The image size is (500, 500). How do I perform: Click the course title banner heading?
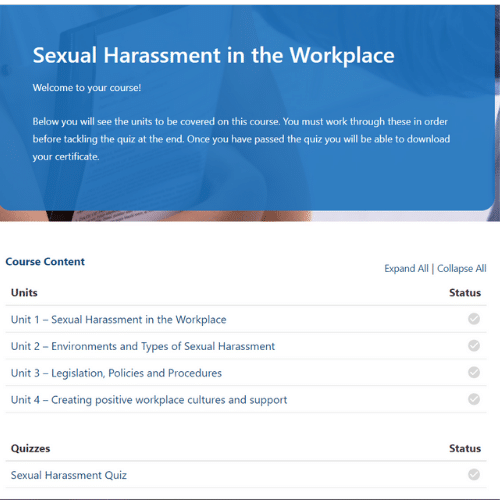point(214,55)
